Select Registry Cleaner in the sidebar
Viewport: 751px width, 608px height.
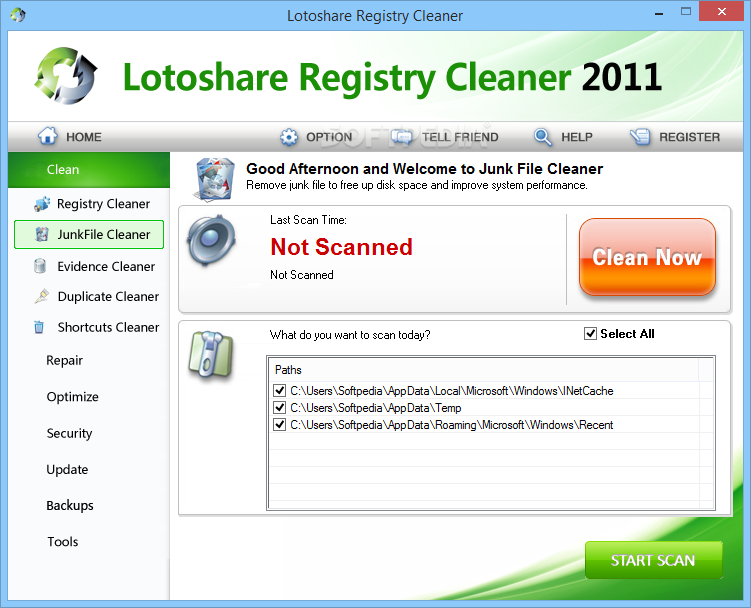point(103,204)
